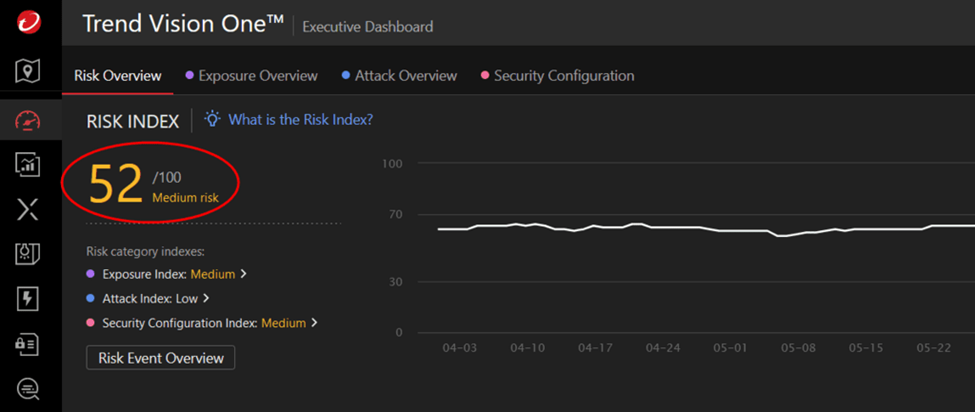Viewport: 975px width, 412px height.
Task: Click the lightbulb document sidebar icon
Action: click(x=28, y=255)
